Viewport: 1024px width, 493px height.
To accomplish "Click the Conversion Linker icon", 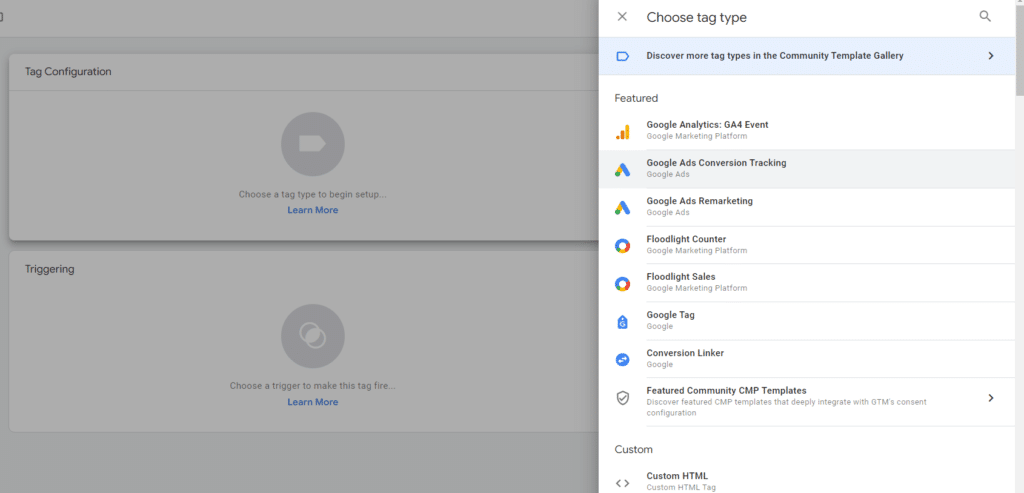I will click(x=622, y=359).
